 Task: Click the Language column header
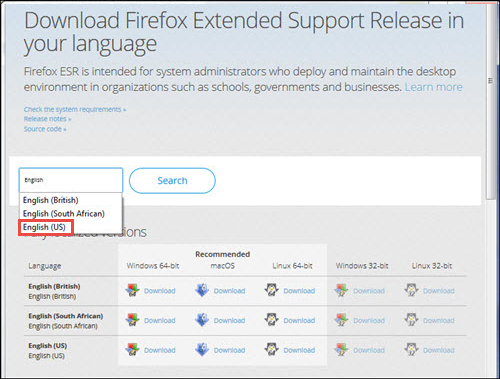45,266
